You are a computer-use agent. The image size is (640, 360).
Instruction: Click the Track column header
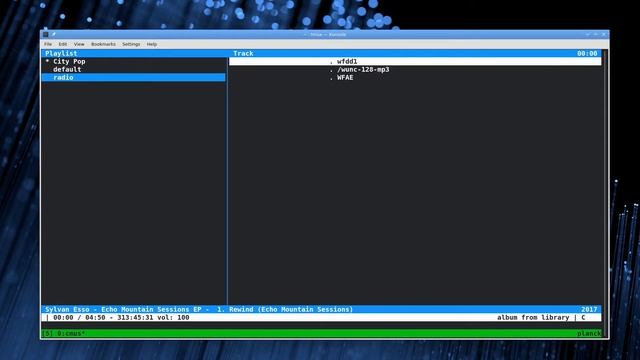(x=243, y=53)
